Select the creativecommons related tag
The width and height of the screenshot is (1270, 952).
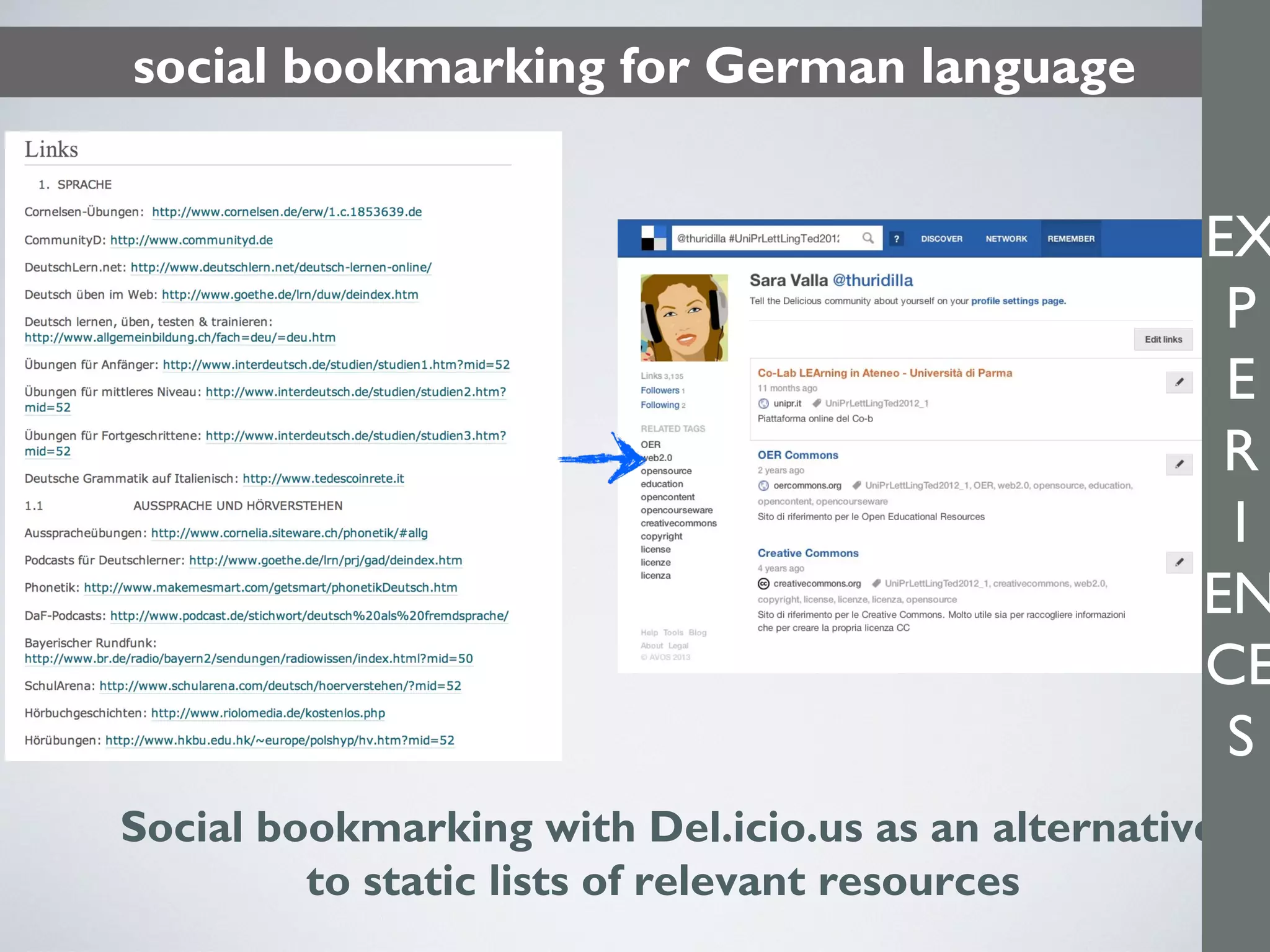(x=678, y=523)
